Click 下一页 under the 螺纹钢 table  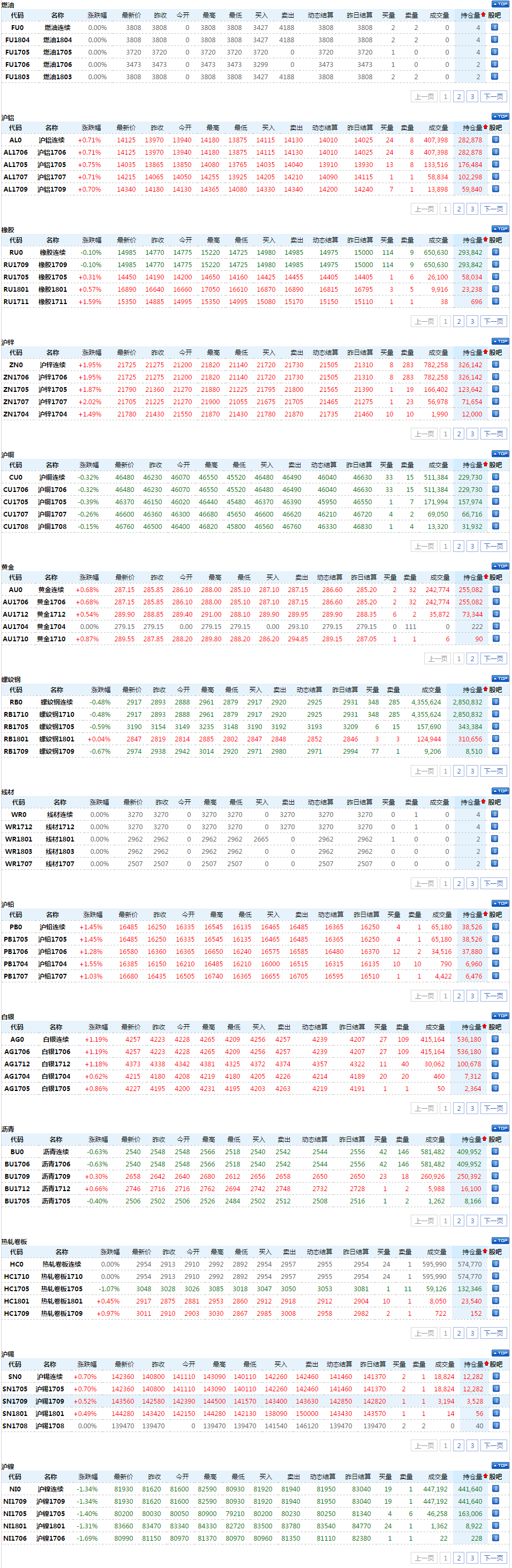[493, 771]
